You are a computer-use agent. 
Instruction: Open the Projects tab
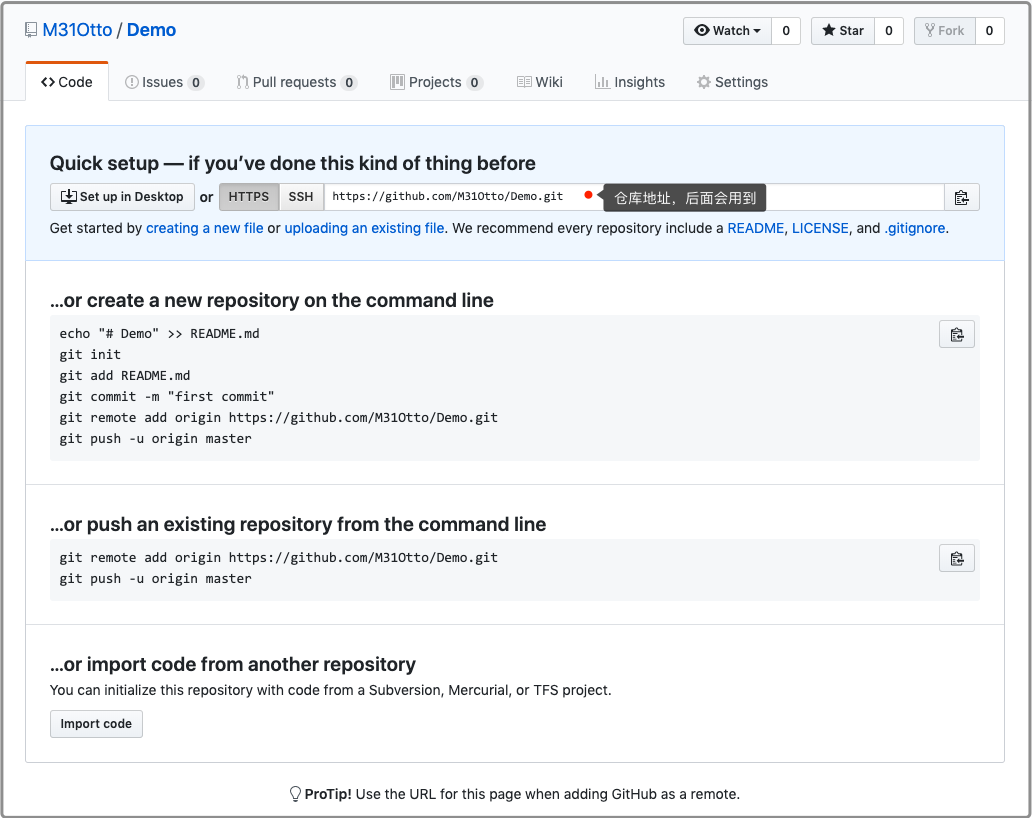pos(436,82)
